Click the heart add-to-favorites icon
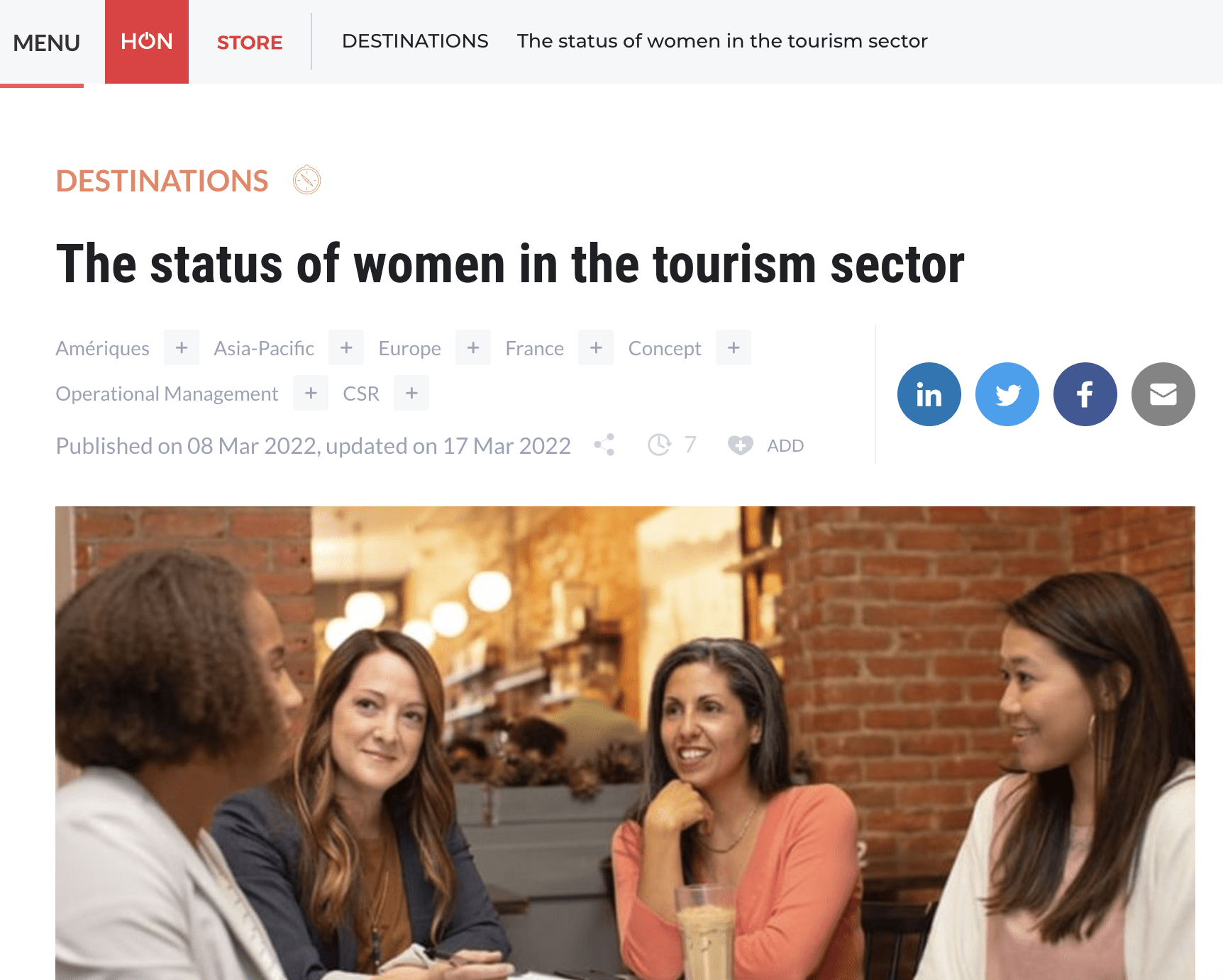The image size is (1223, 980). coord(740,445)
